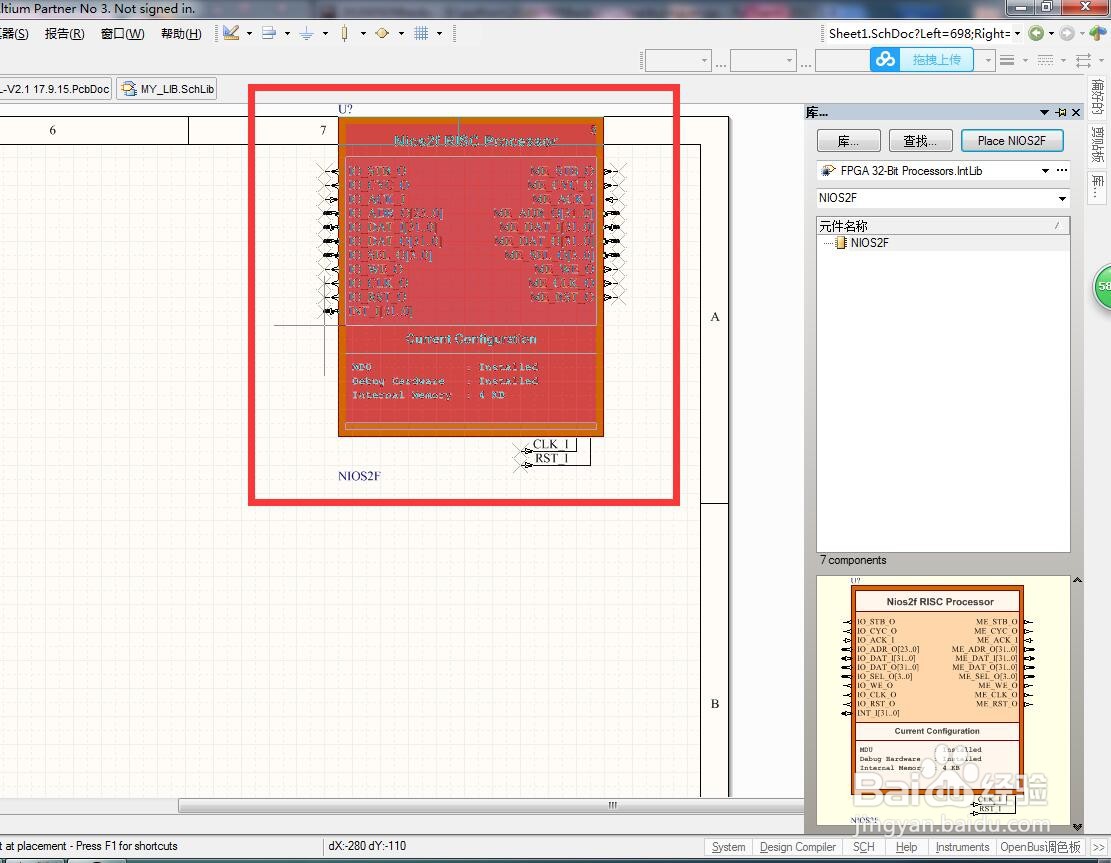Click the Place NIOS2F button
The height and width of the screenshot is (863, 1111).
[1012, 141]
